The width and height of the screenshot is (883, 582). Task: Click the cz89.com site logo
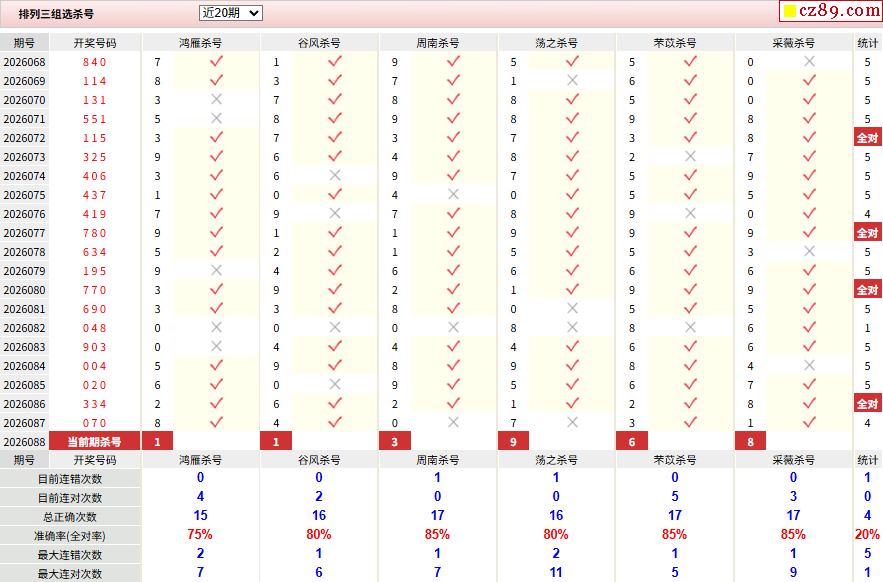tap(830, 11)
